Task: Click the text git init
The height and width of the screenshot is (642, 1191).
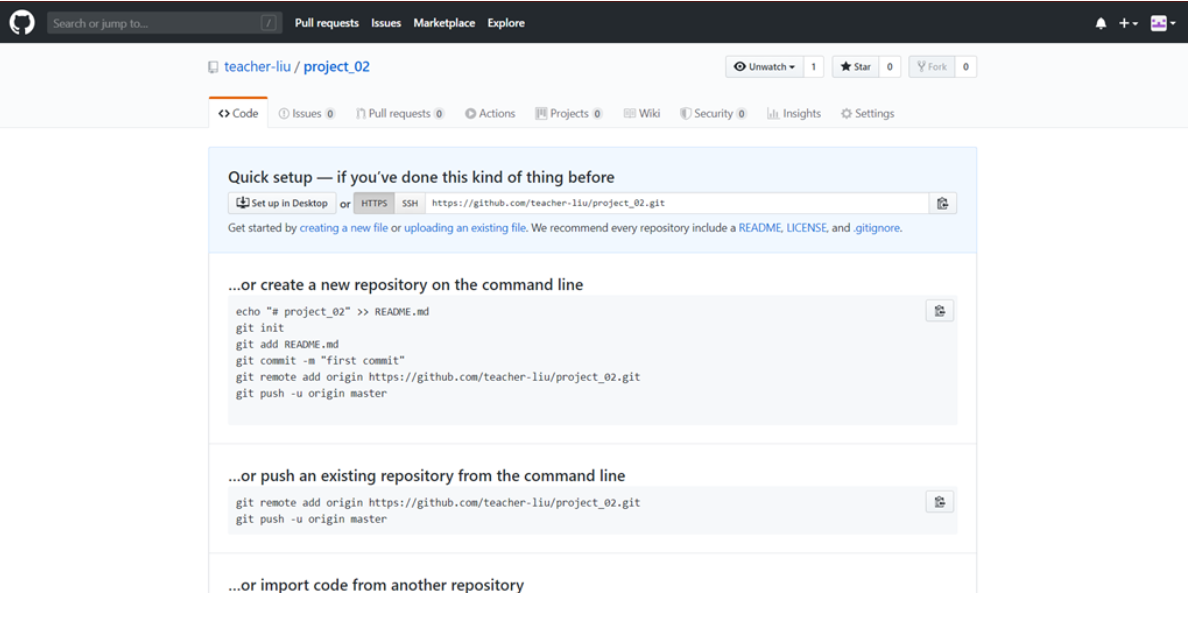Action: coord(260,328)
